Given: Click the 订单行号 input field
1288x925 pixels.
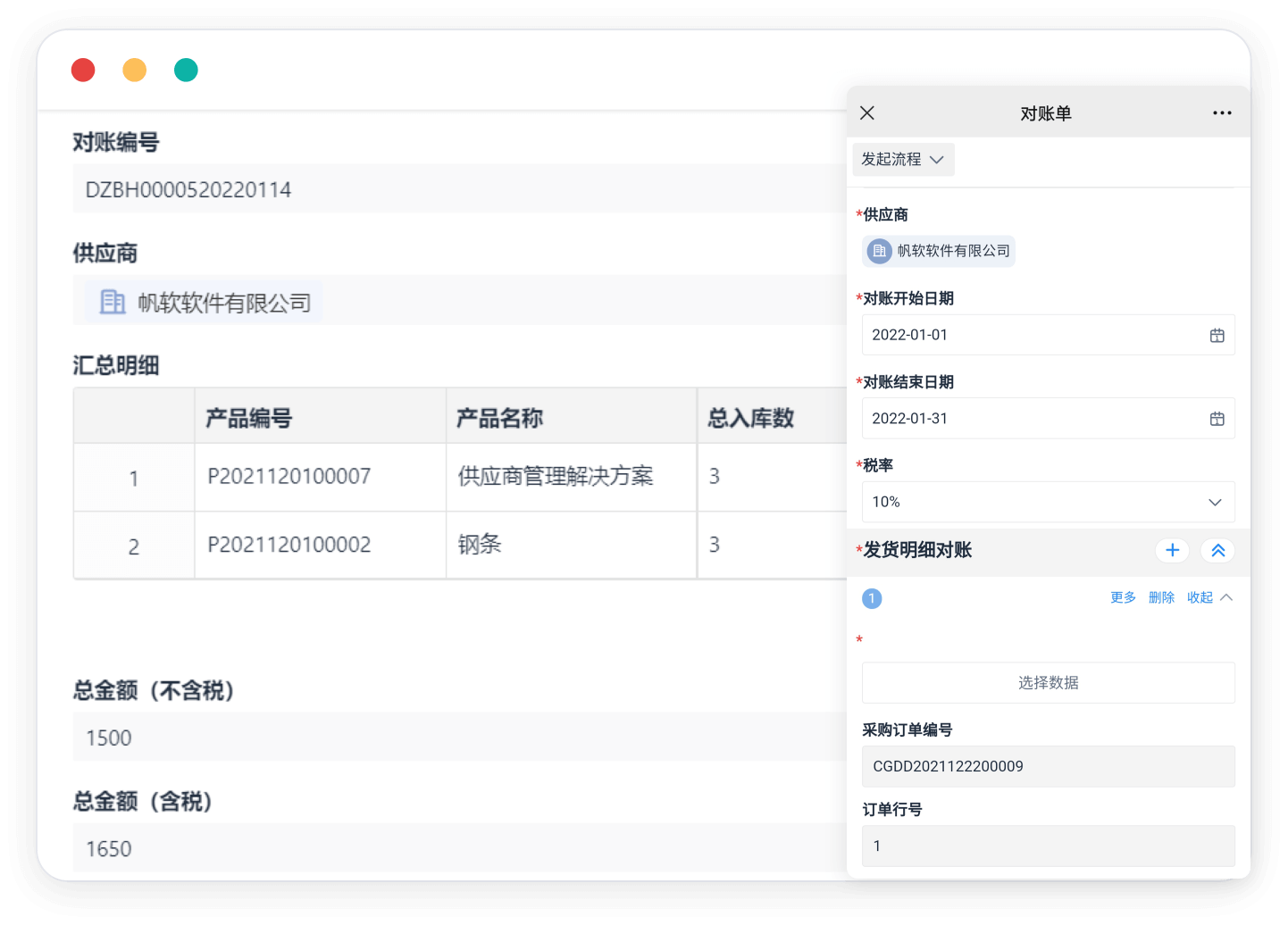Looking at the screenshot, I should [1048, 846].
